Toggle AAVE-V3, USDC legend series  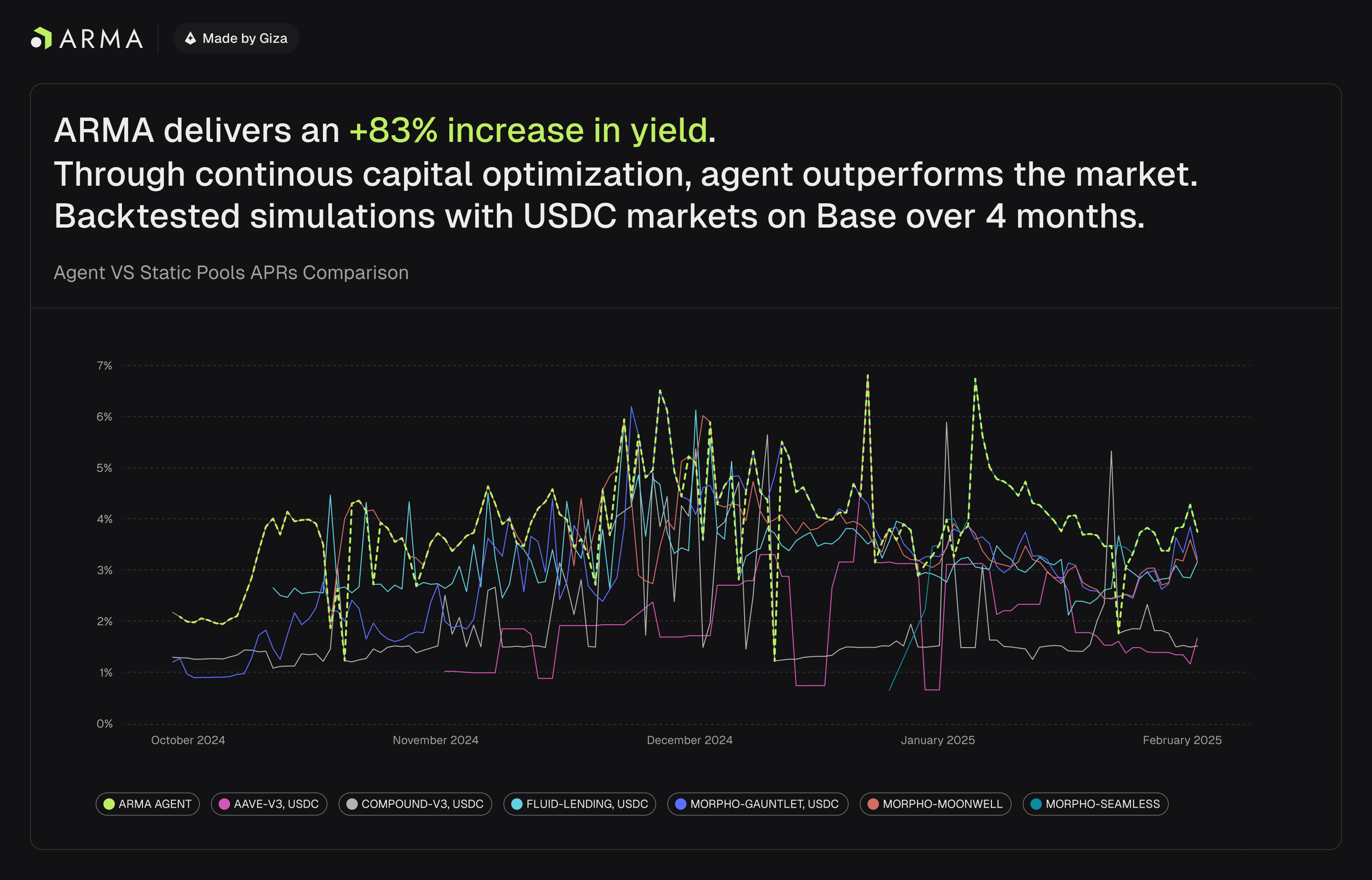coord(269,804)
